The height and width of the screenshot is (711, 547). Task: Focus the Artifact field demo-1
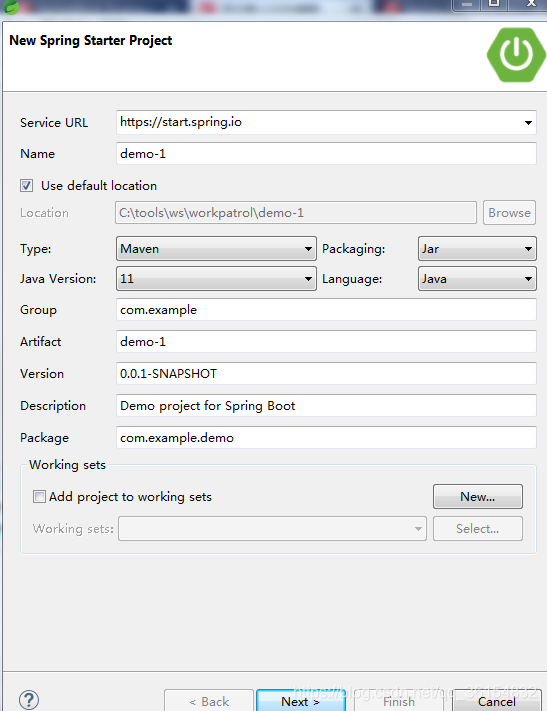(326, 341)
